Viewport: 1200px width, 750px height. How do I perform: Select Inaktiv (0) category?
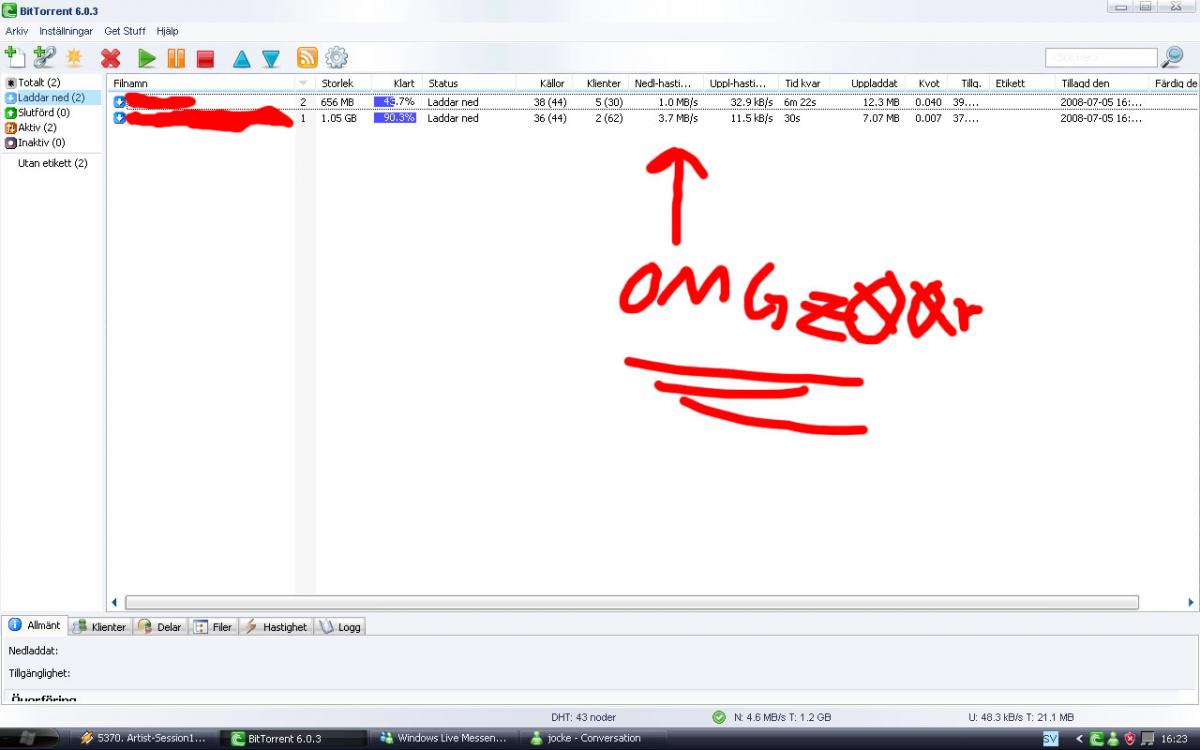(35, 143)
